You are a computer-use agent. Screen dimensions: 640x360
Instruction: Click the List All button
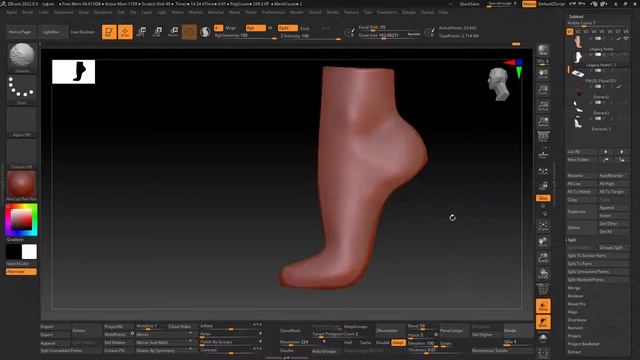click(x=582, y=151)
